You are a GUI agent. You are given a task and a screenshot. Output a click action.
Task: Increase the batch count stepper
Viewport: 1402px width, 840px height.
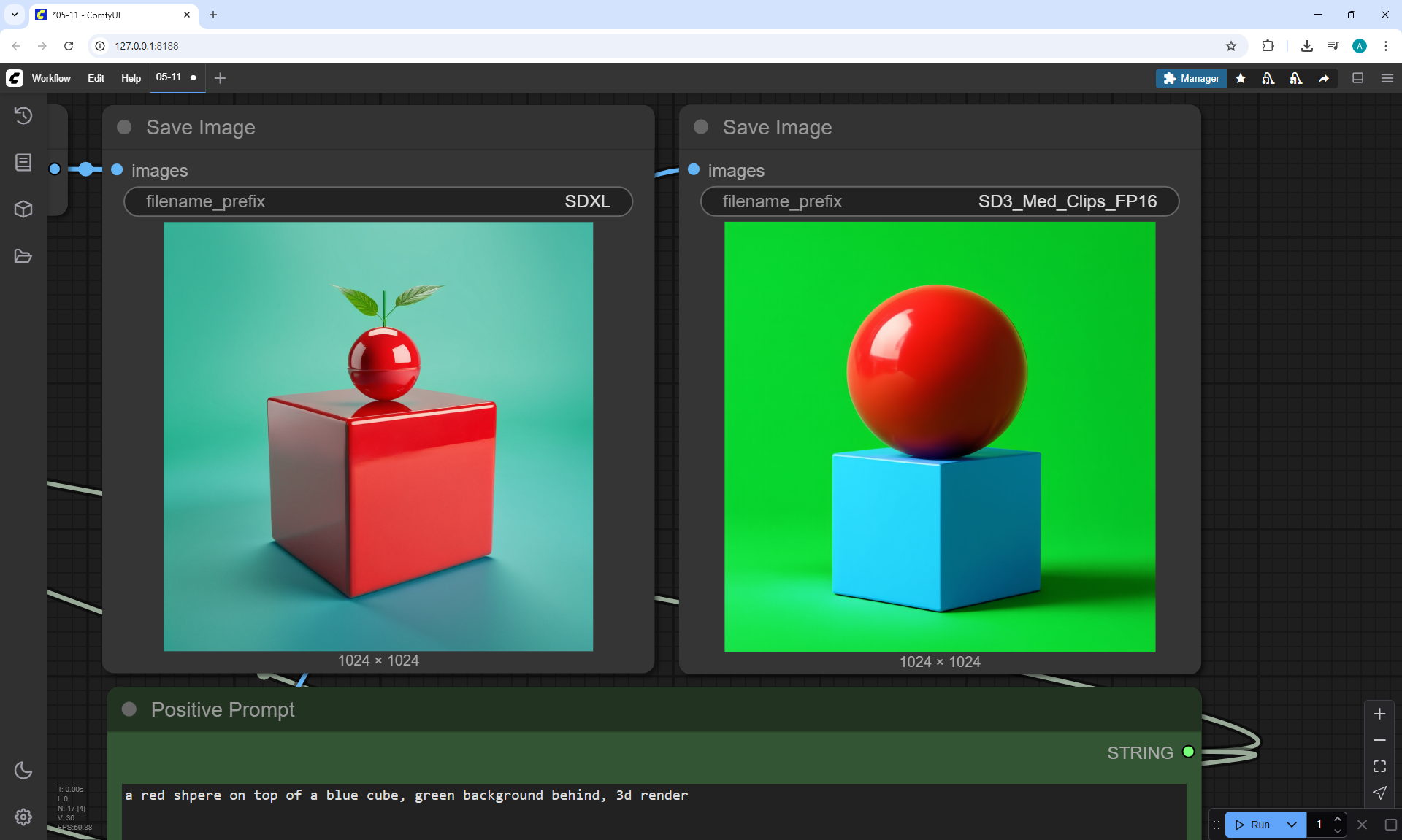tap(1338, 819)
